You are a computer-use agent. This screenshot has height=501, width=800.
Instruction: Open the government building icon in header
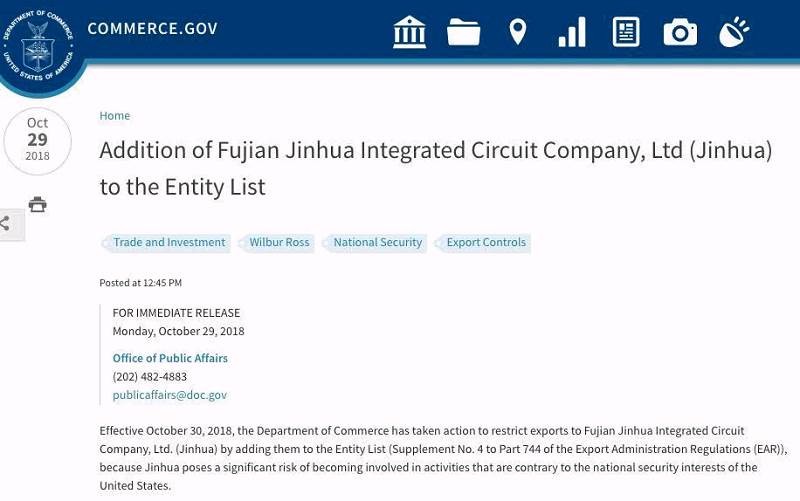click(410, 32)
